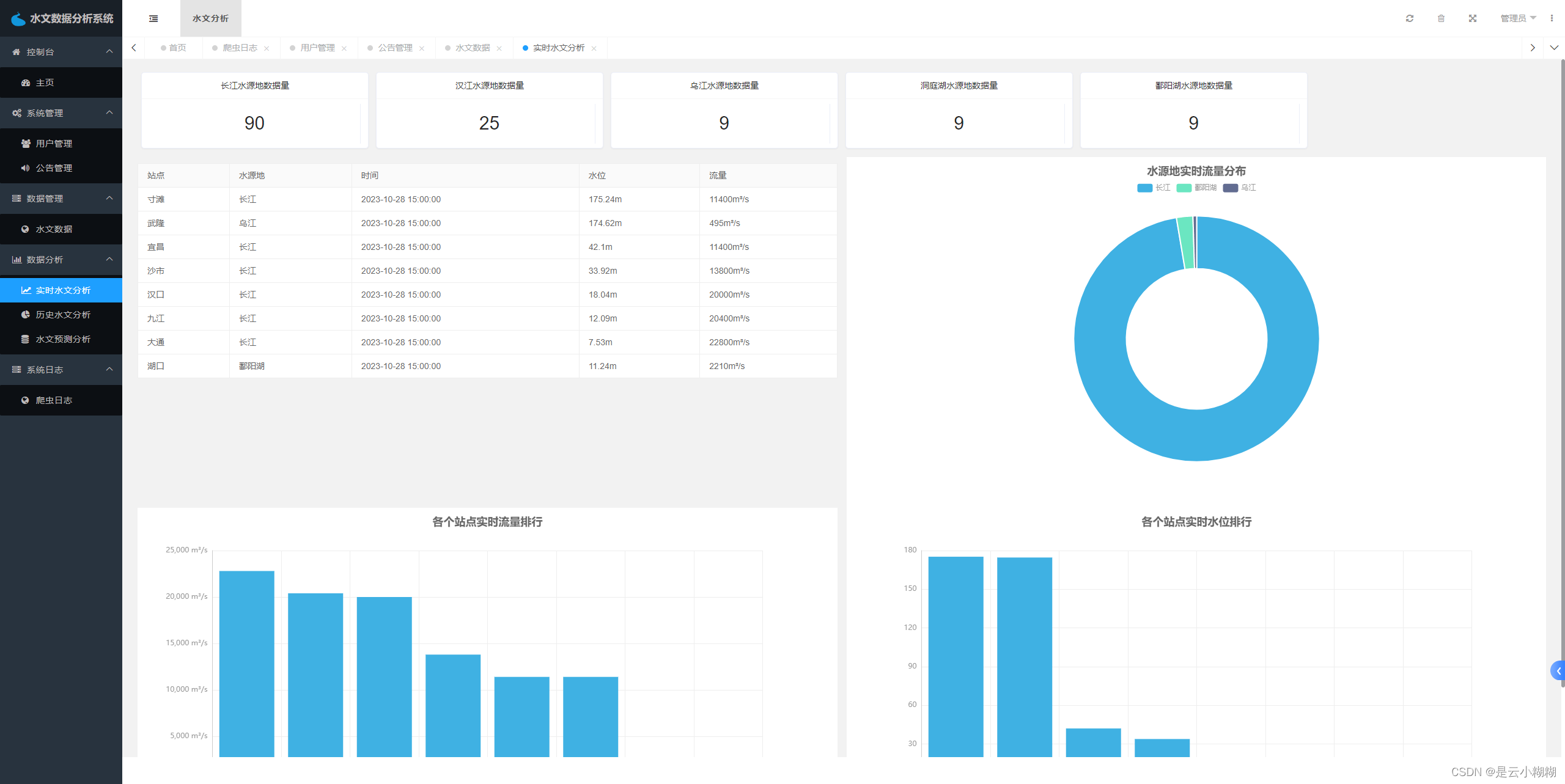Image resolution: width=1565 pixels, height=784 pixels.
Task: Toggle fullscreen with the expand icon
Action: point(1472,18)
